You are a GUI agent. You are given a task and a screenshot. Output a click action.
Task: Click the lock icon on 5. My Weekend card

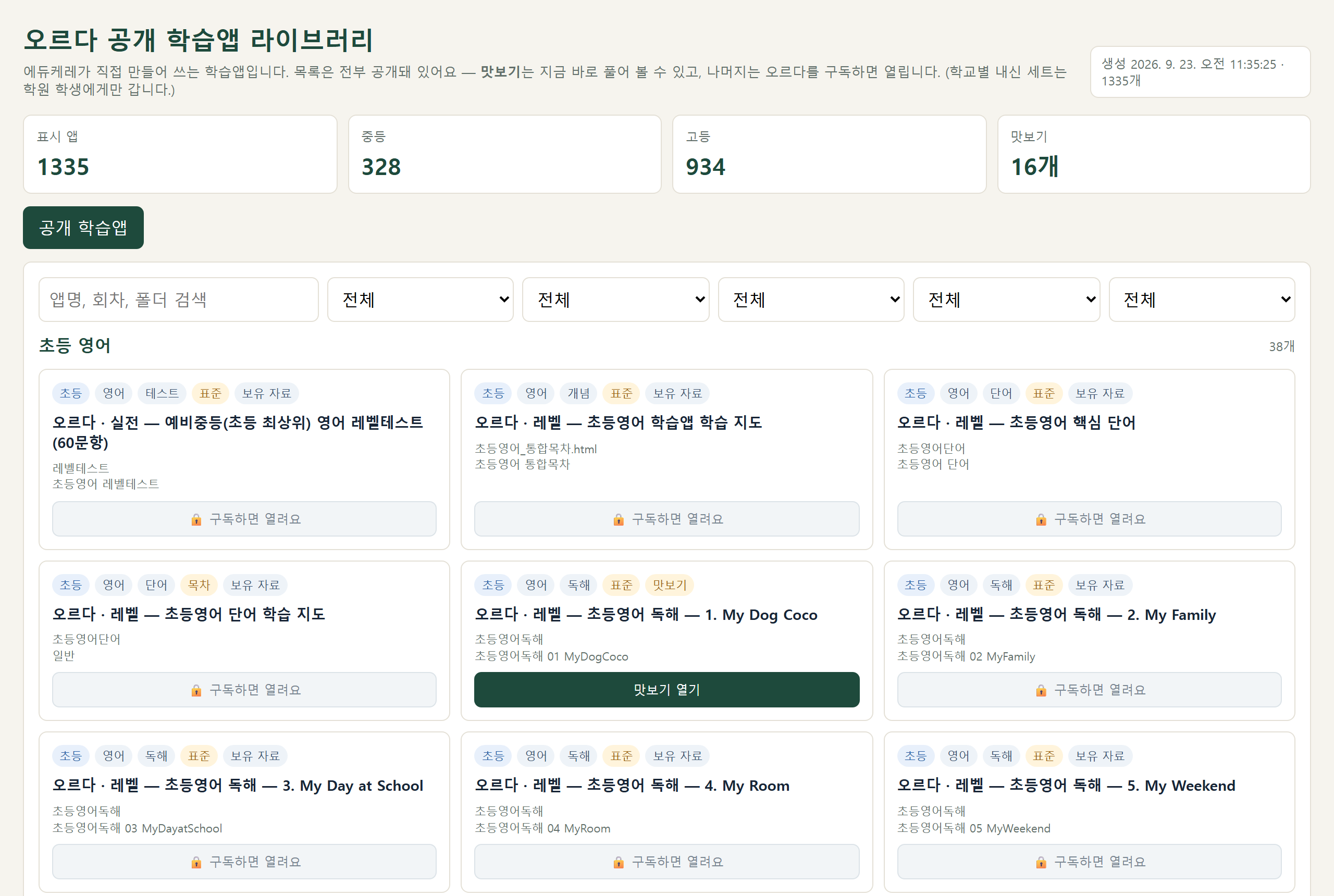coord(1041,862)
